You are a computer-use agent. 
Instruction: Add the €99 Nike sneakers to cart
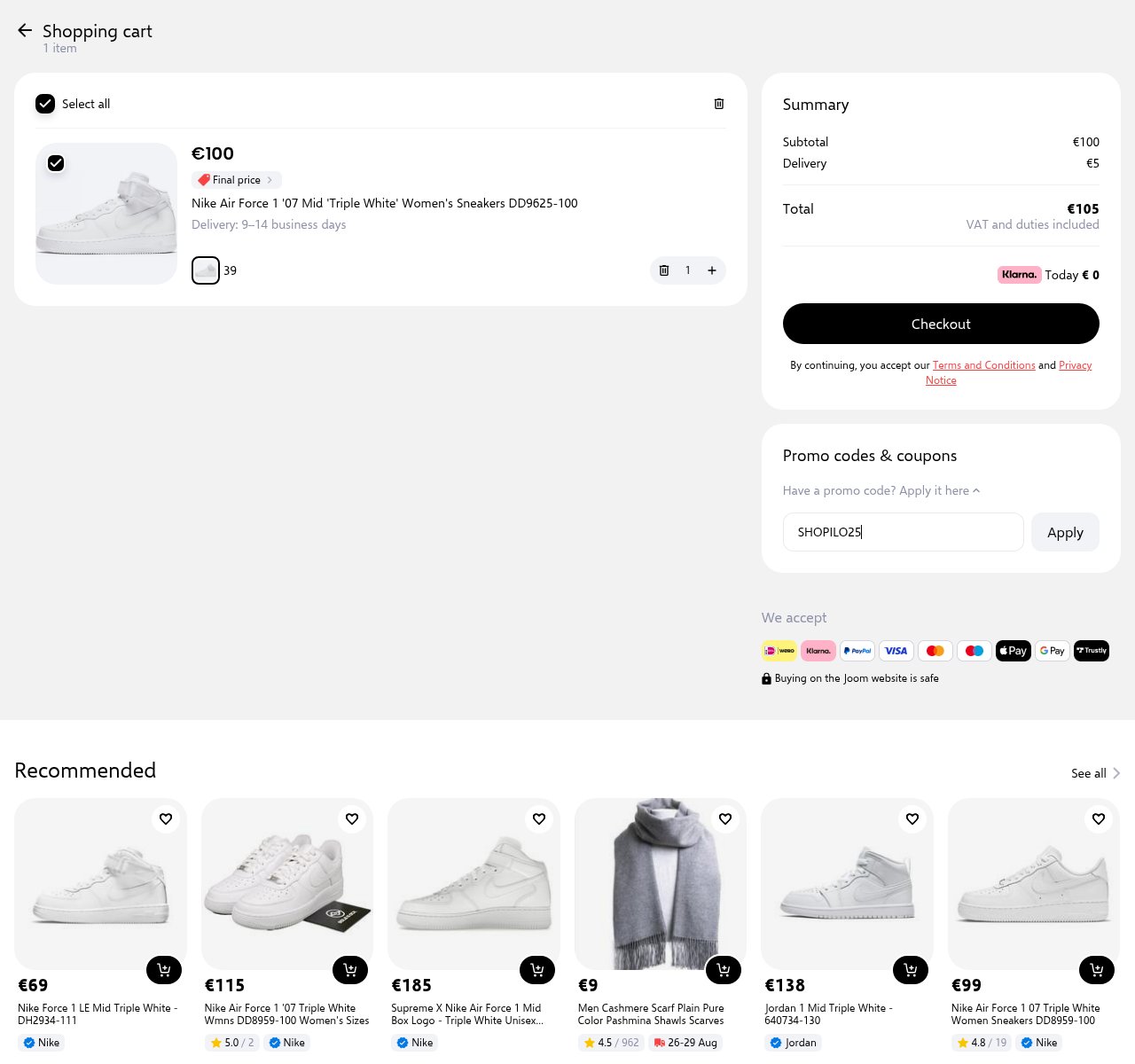click(x=1097, y=970)
